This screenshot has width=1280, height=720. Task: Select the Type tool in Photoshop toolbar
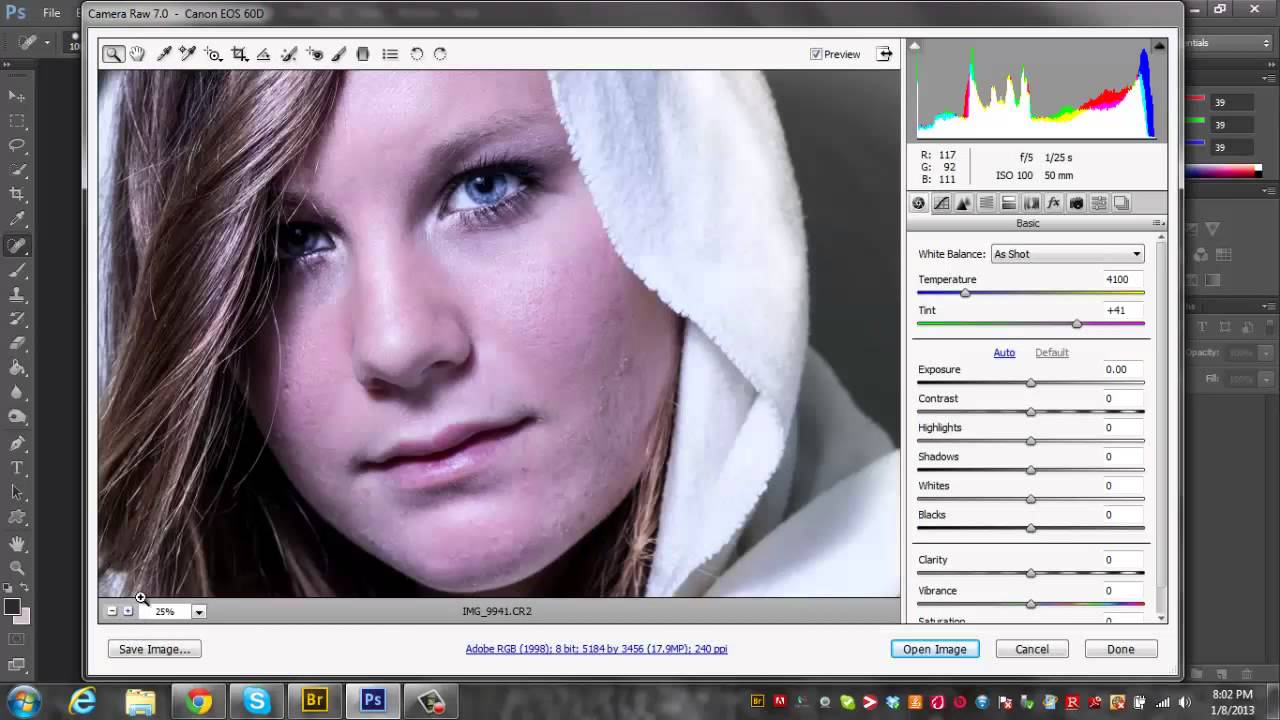coord(17,467)
